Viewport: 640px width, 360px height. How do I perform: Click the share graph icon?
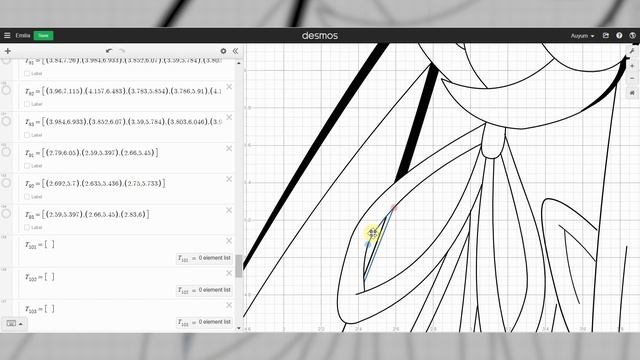click(x=606, y=36)
